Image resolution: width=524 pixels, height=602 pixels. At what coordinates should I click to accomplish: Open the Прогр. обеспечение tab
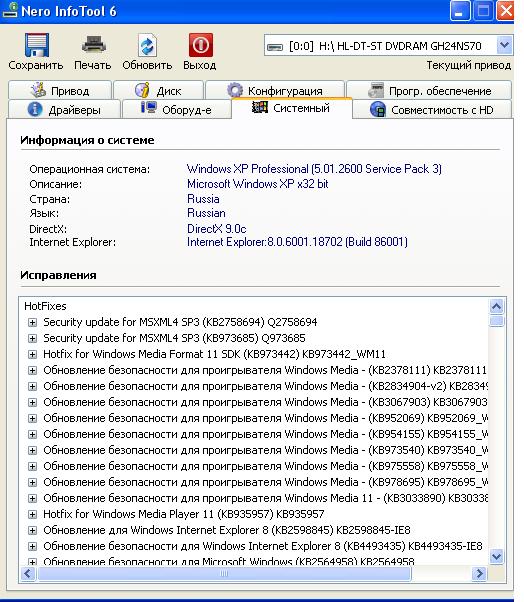pyautogui.click(x=429, y=91)
